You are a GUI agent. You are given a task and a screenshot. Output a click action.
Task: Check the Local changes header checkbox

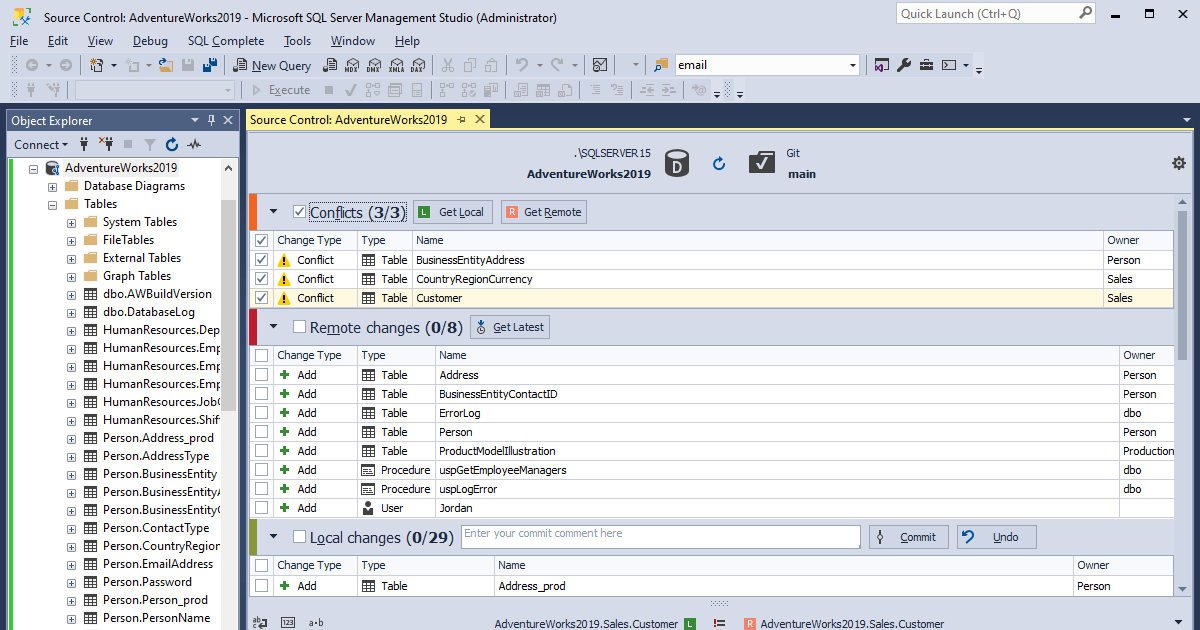(297, 537)
